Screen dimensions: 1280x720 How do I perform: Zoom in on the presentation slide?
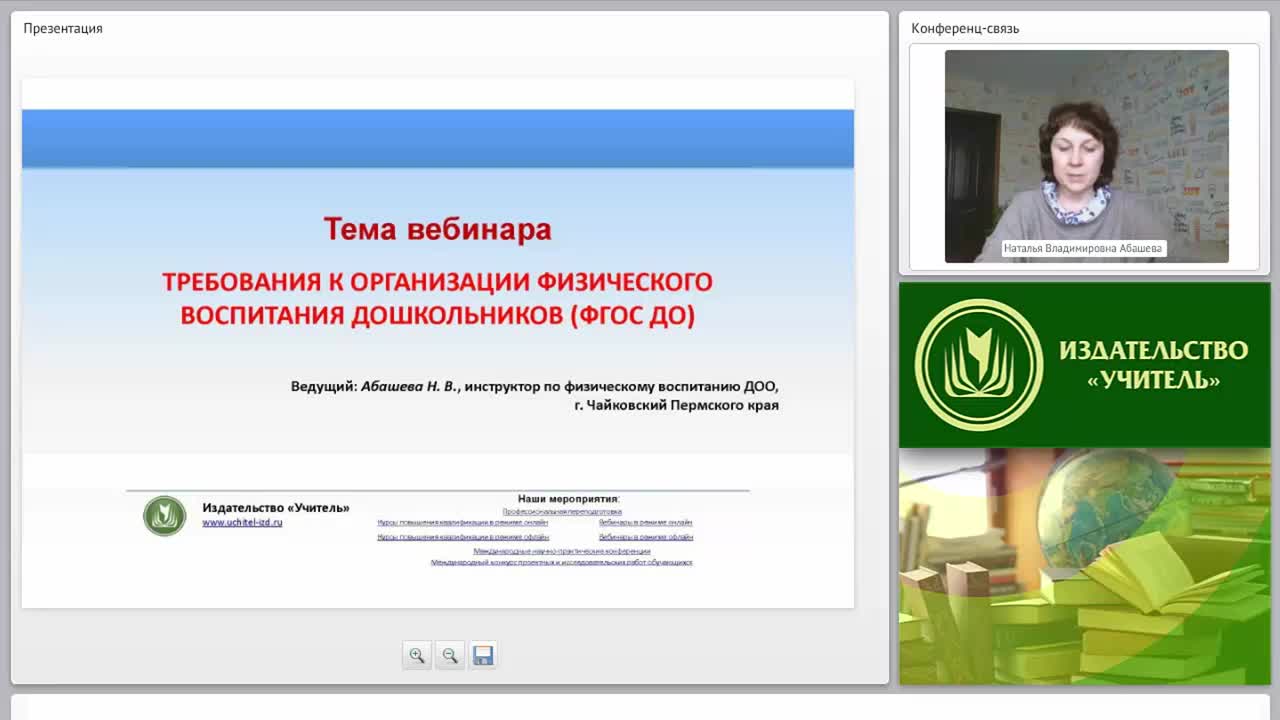coord(417,655)
